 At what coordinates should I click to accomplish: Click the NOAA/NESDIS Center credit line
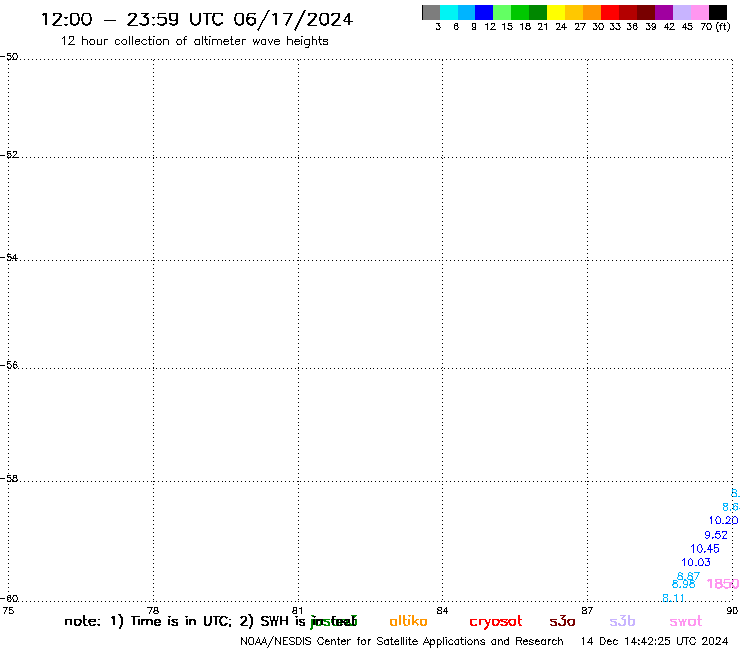(x=402, y=642)
